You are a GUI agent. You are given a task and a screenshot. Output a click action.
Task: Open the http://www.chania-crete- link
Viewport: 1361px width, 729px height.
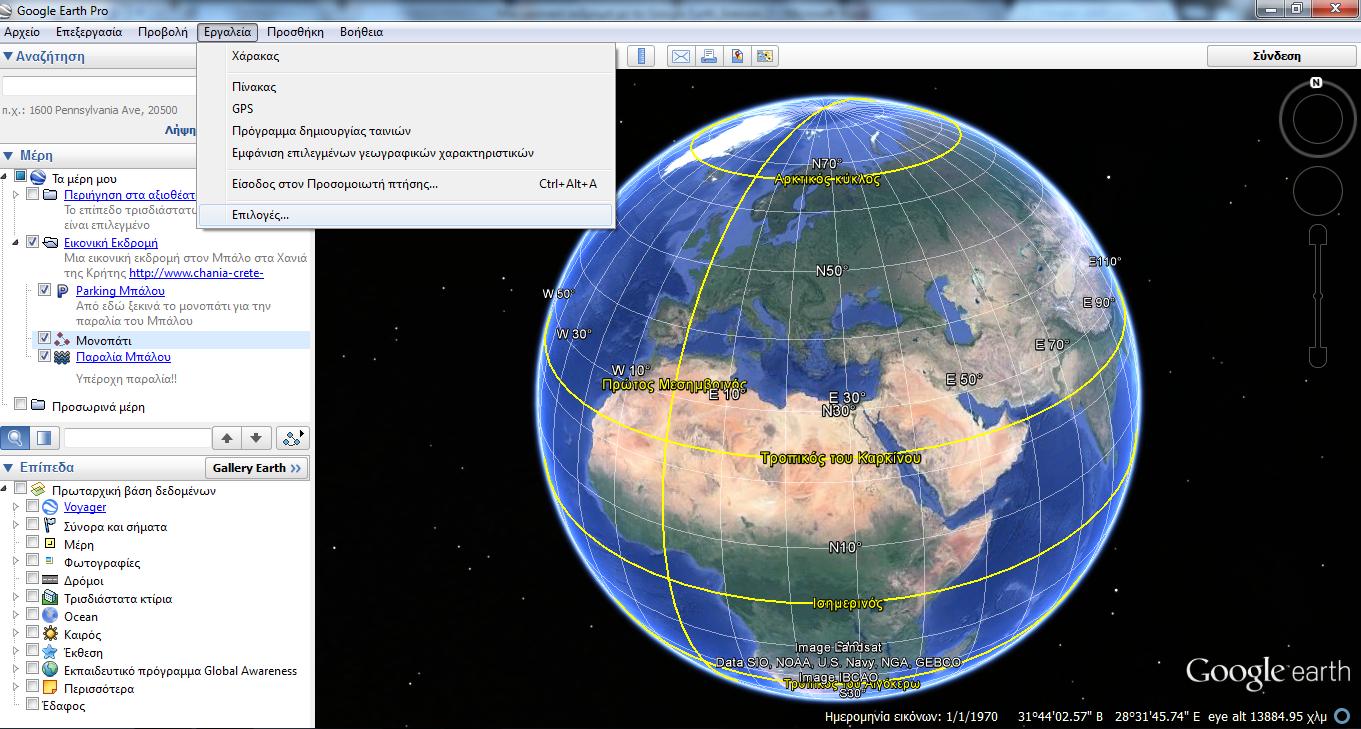(x=196, y=273)
